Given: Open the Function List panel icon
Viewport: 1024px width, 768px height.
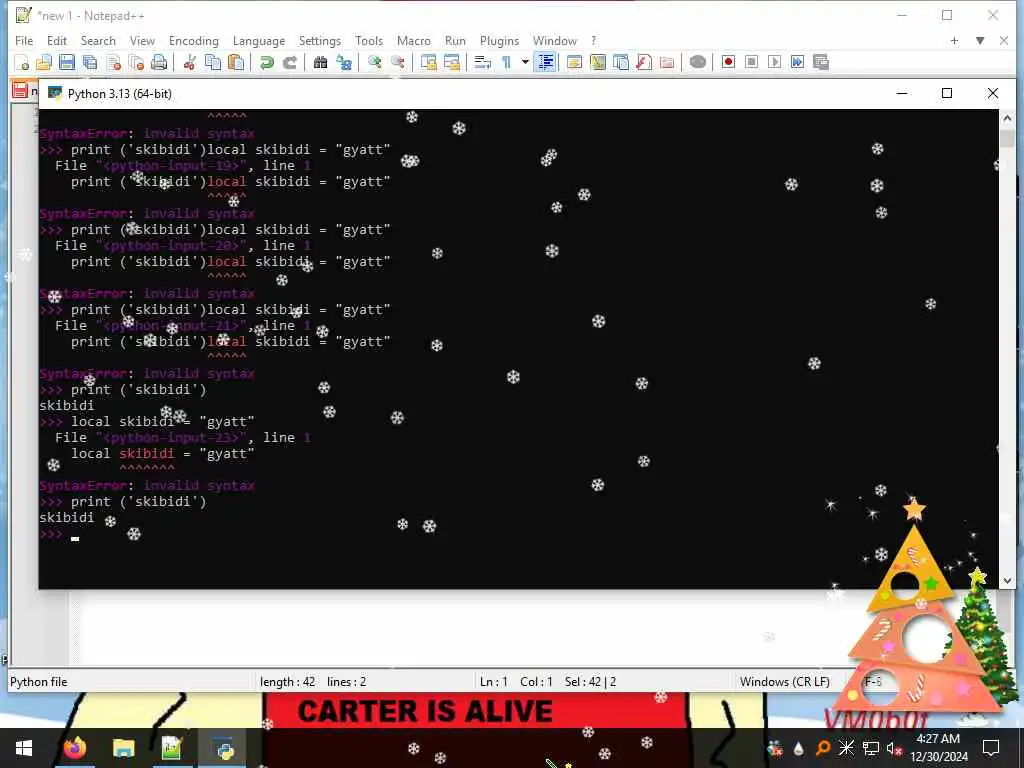Looking at the screenshot, I should (644, 63).
